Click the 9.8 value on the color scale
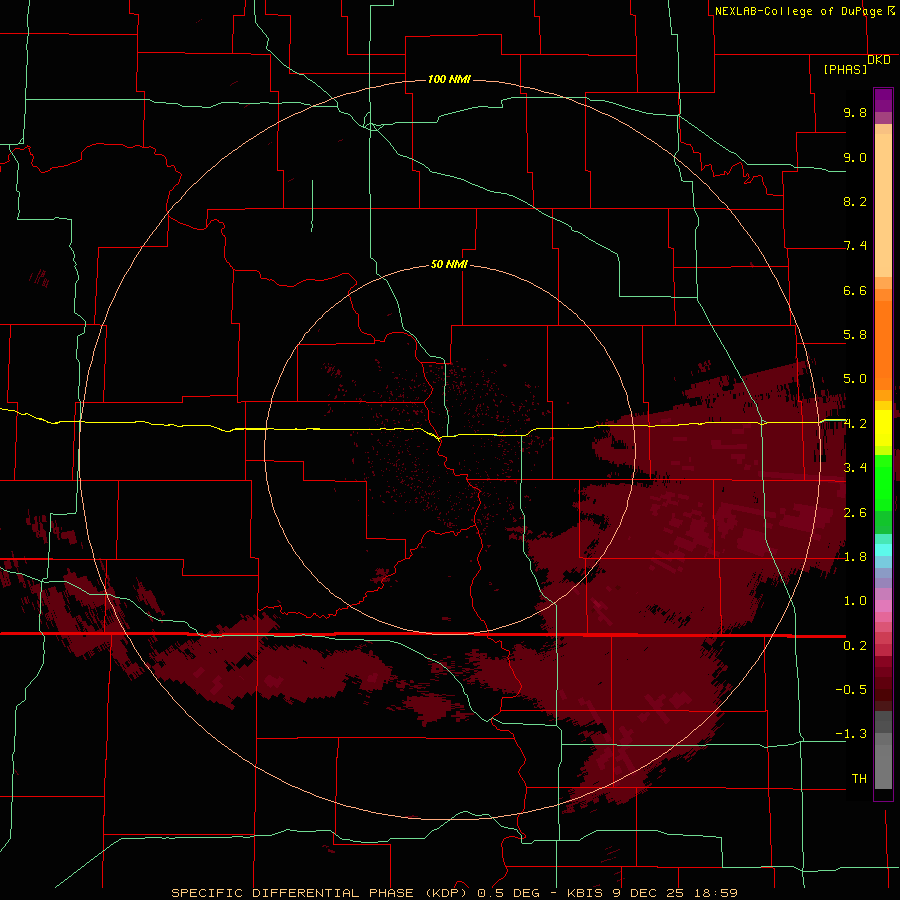This screenshot has height=900, width=900. point(855,112)
